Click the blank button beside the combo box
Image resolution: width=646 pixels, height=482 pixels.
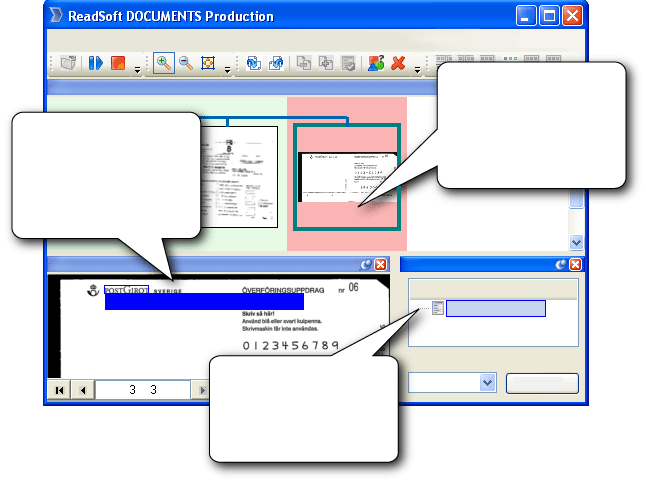coord(542,382)
